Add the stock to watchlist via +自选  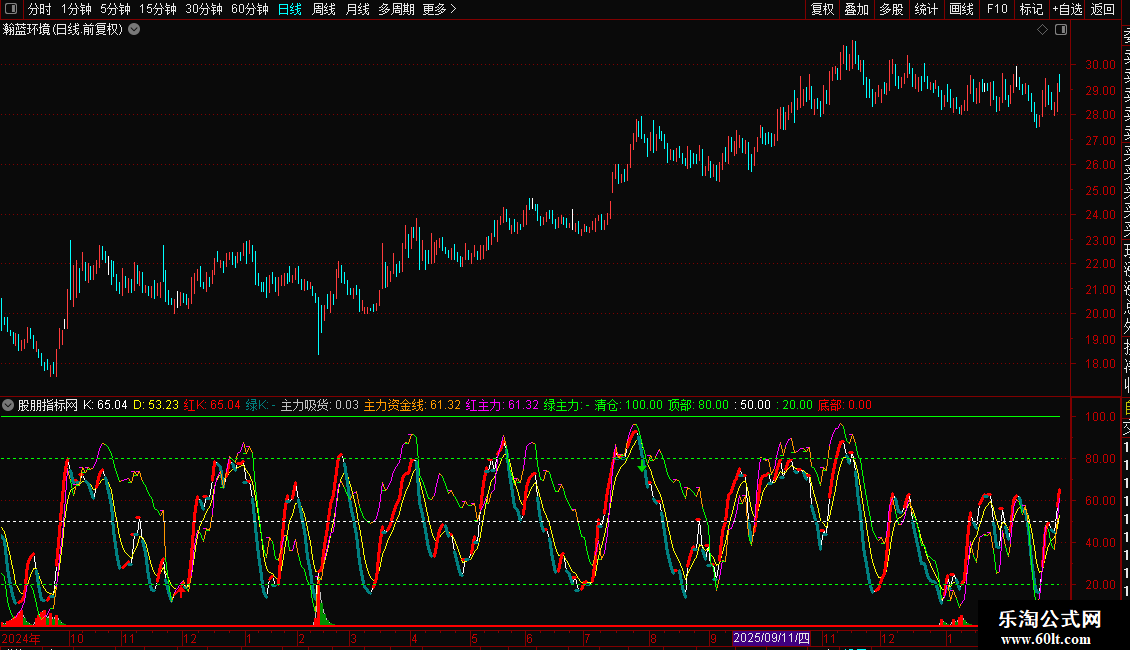tap(1067, 9)
